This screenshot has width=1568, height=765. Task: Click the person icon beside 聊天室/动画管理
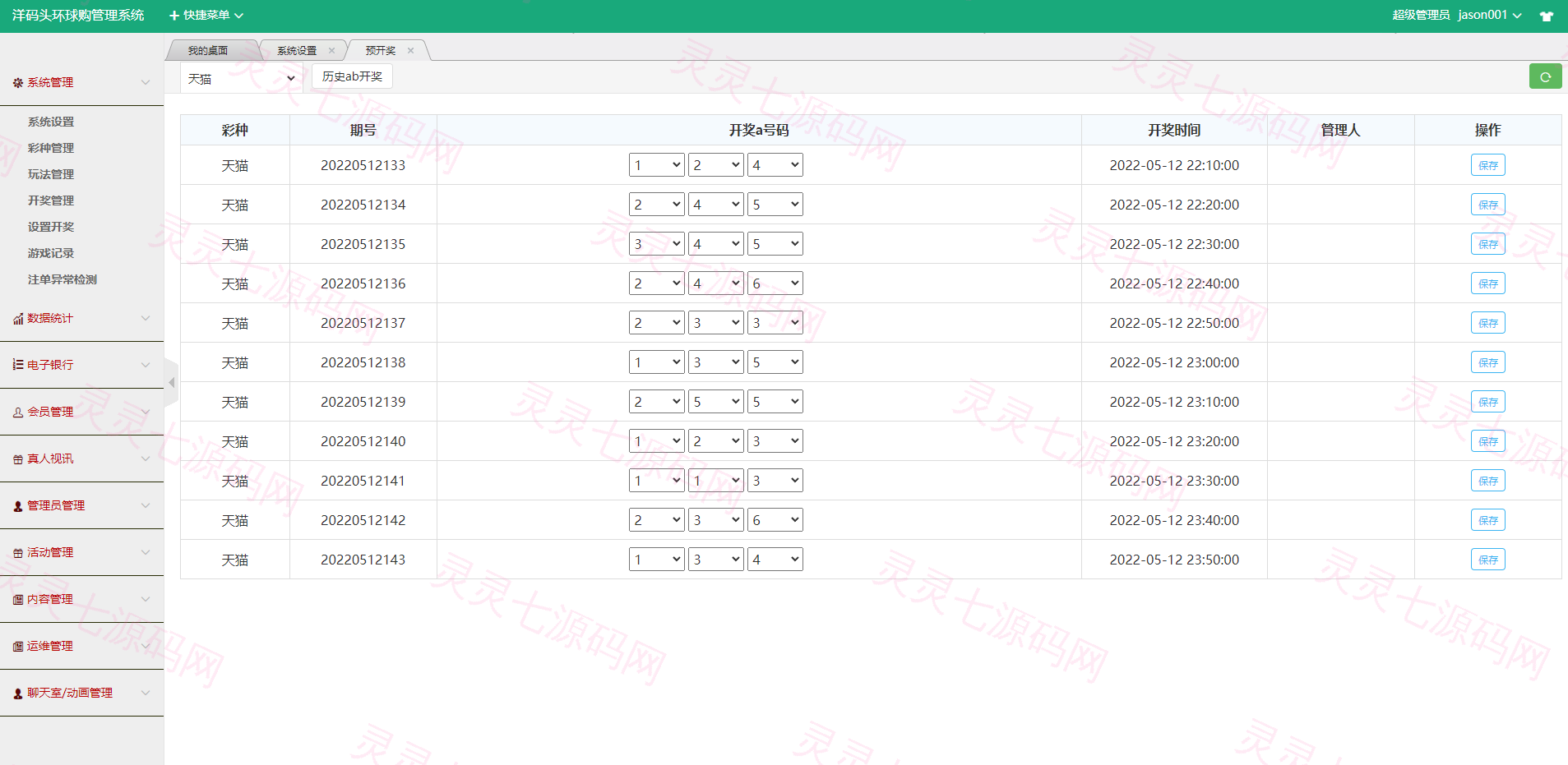click(x=18, y=694)
